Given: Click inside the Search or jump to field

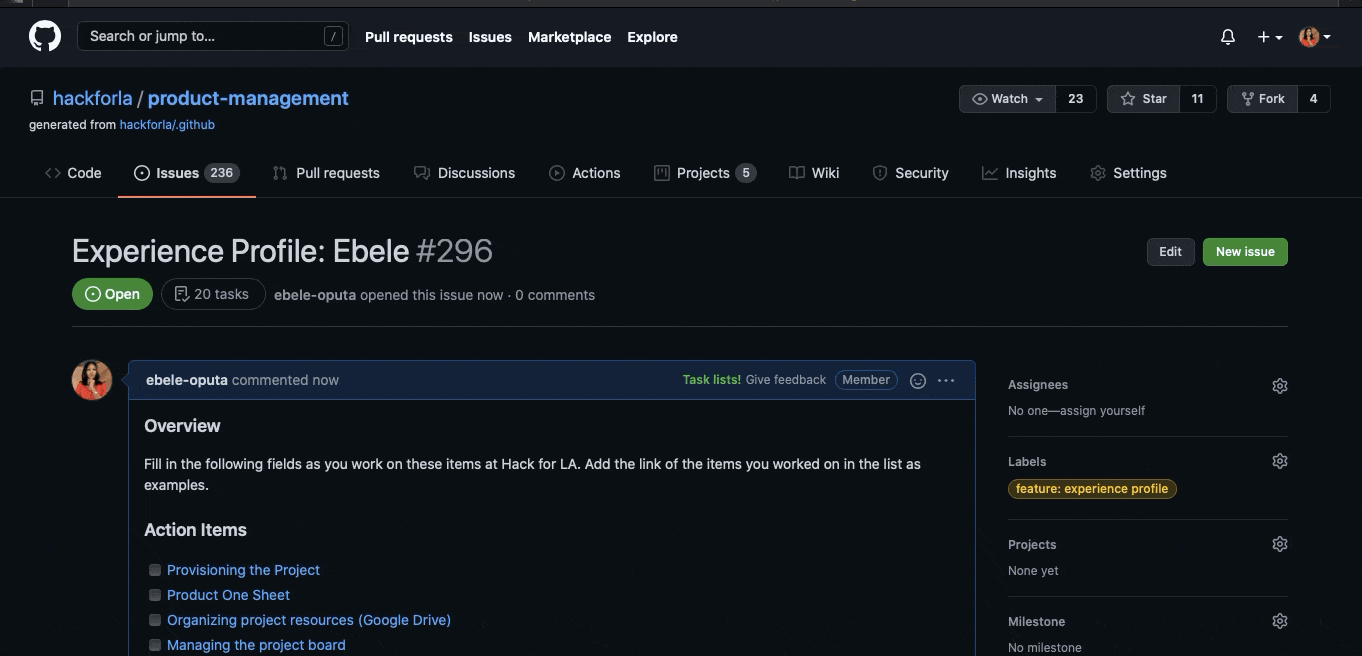Looking at the screenshot, I should point(200,35).
